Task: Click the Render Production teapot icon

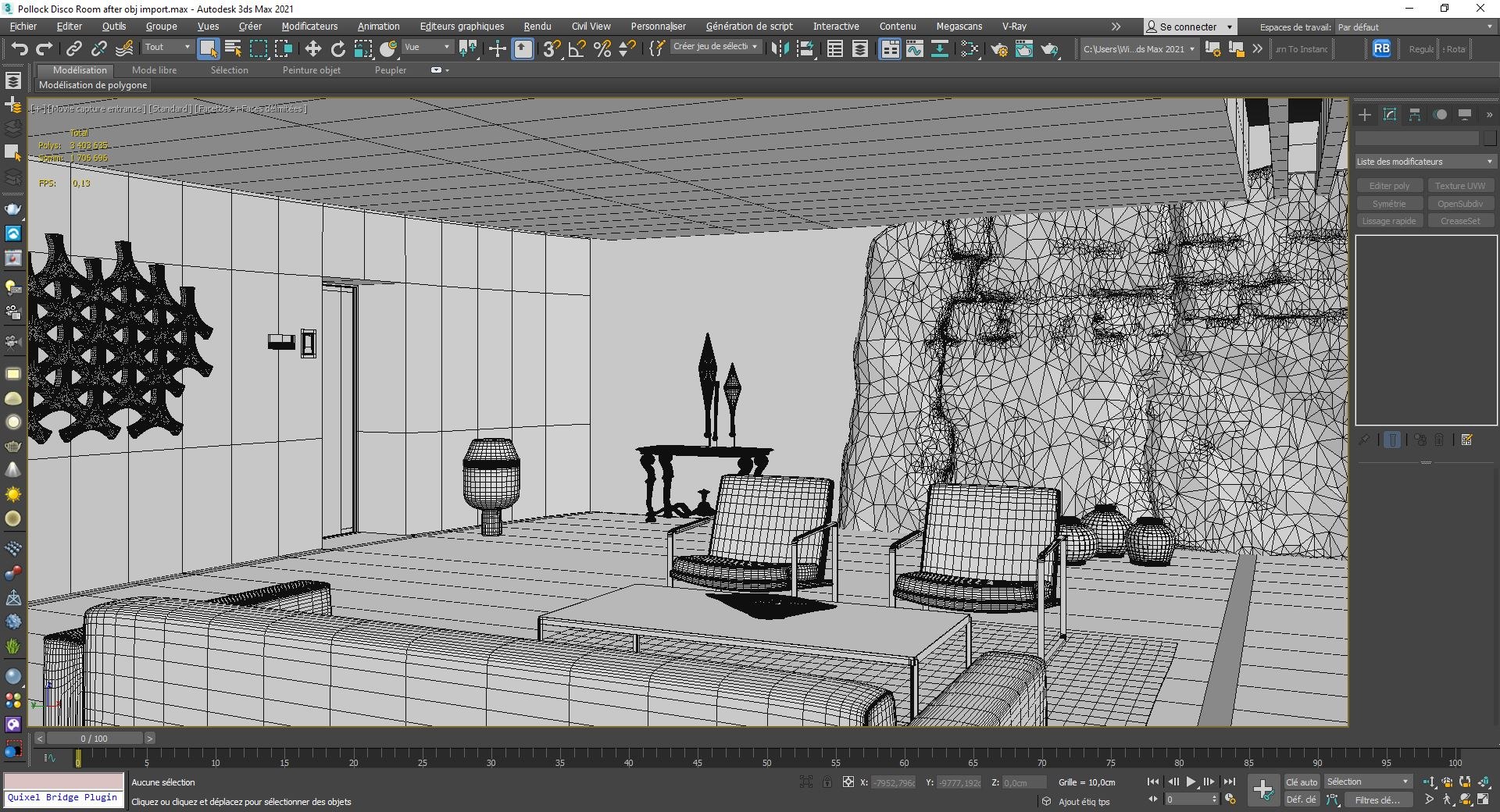Action: click(x=1050, y=49)
